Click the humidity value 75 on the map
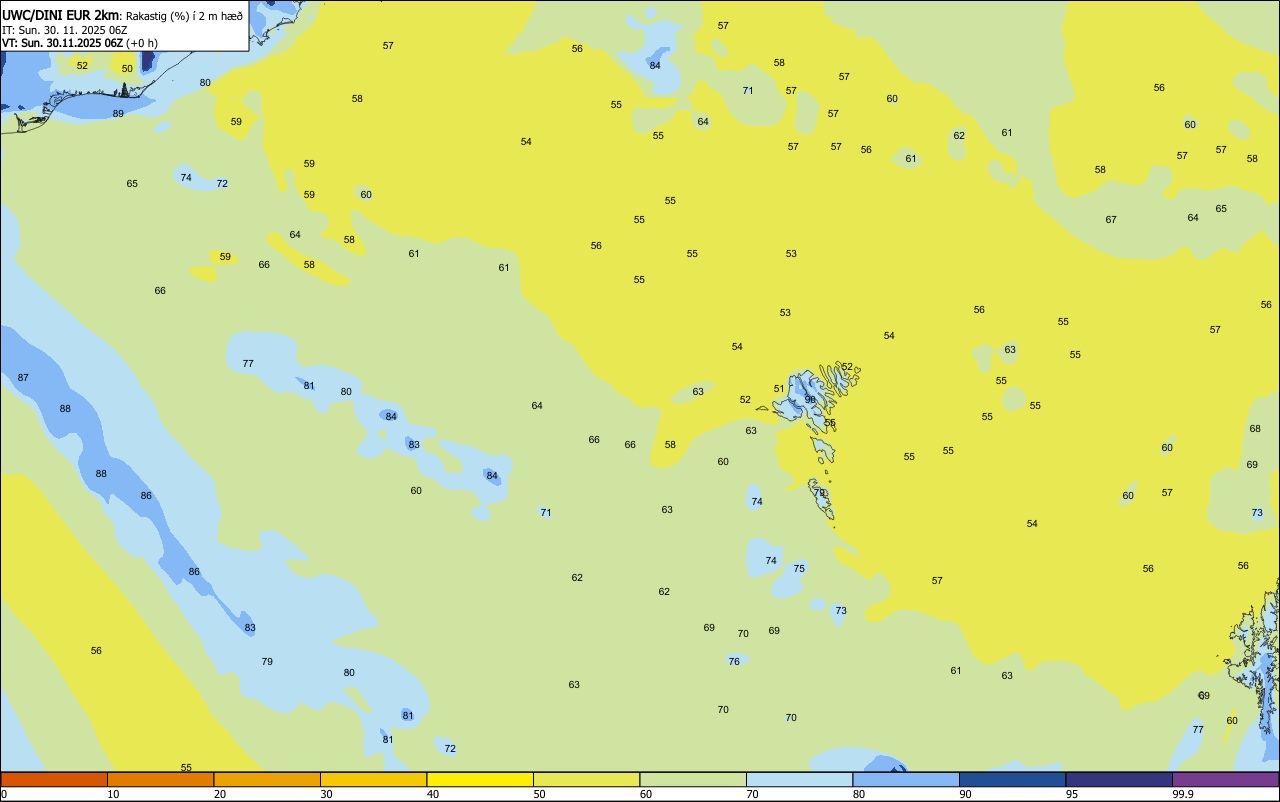 799,569
